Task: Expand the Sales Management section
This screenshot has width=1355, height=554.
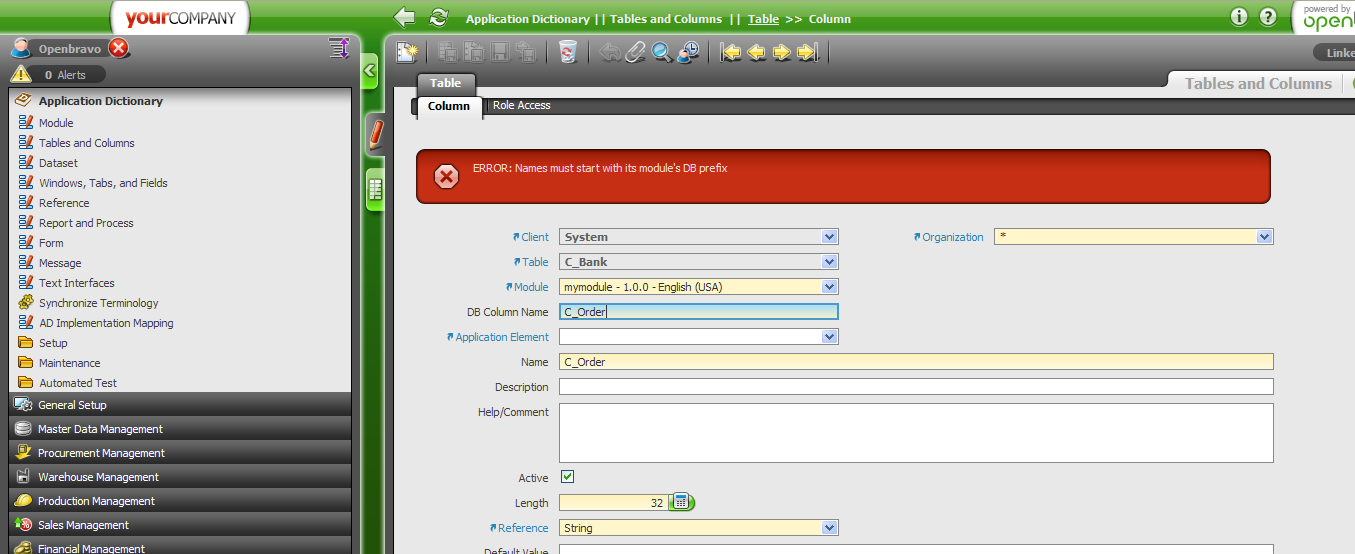Action: [x=180, y=525]
